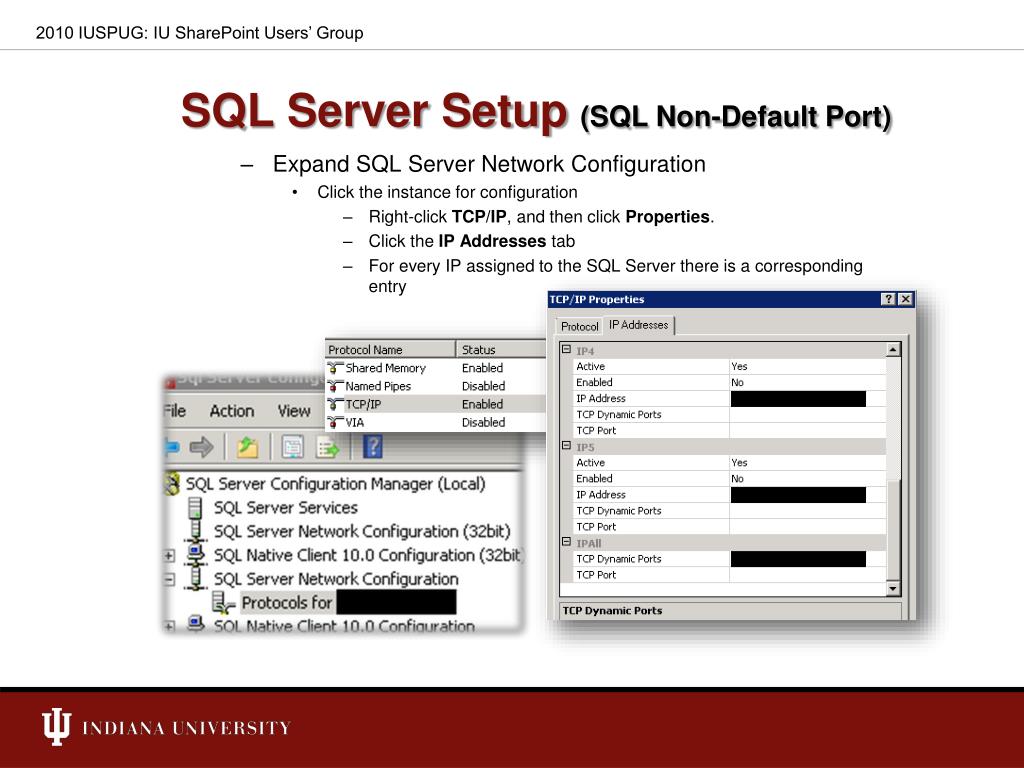Select the Shared Memory protocol row
The height and width of the screenshot is (768, 1024).
point(435,368)
